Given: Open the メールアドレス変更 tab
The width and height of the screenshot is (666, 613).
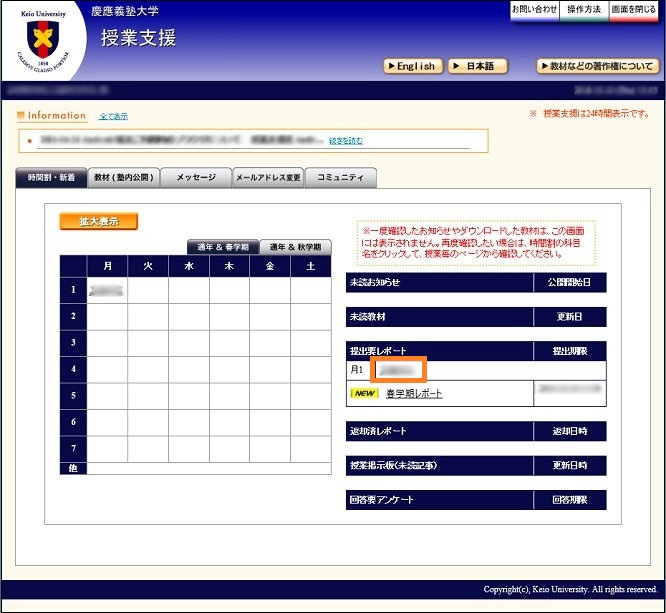Looking at the screenshot, I should (267, 178).
